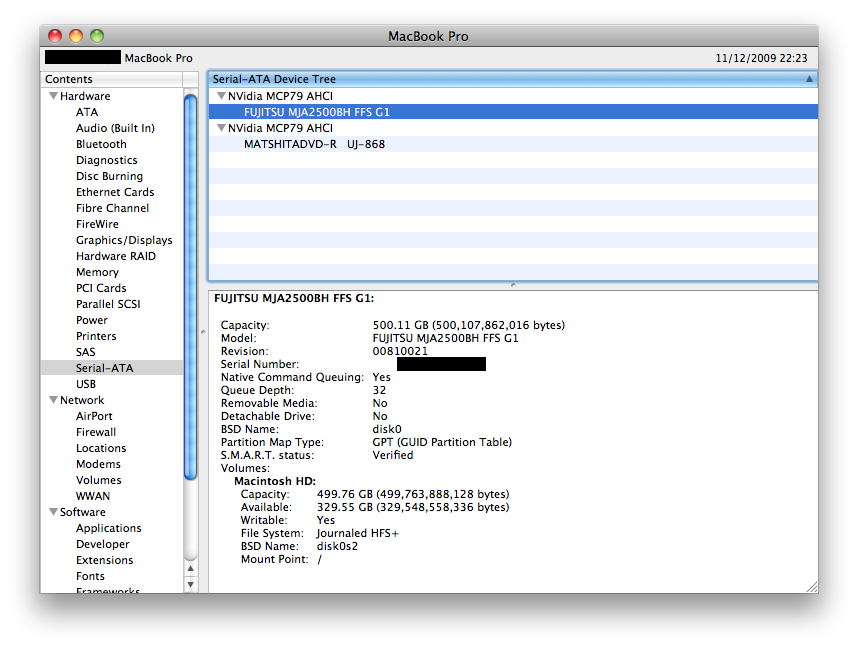
Task: Click the Macintosh HD volume heading
Action: point(275,481)
